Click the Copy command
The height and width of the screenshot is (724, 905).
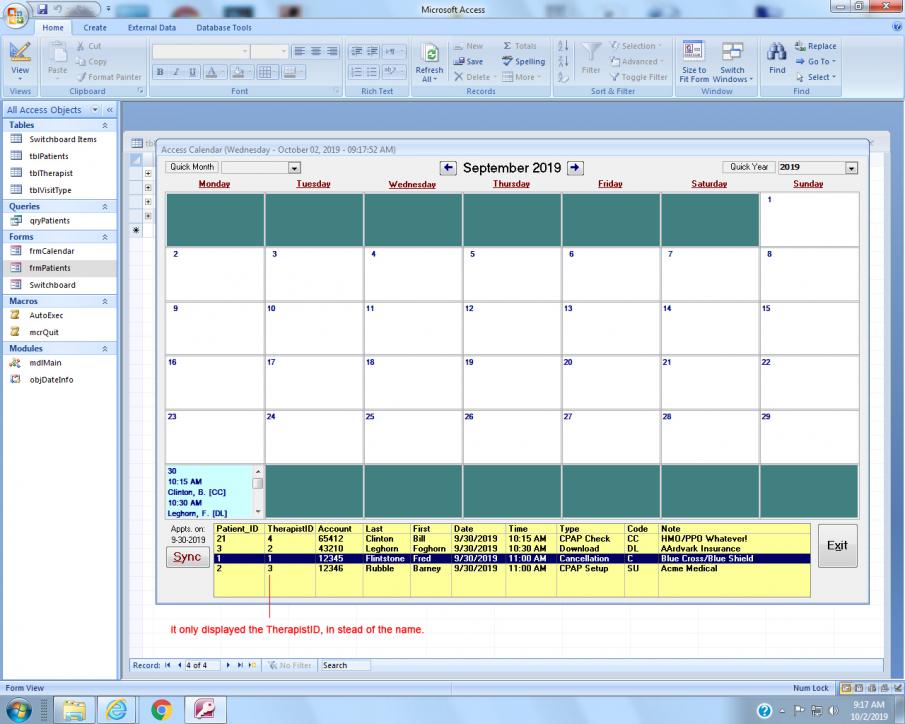pyautogui.click(x=91, y=61)
